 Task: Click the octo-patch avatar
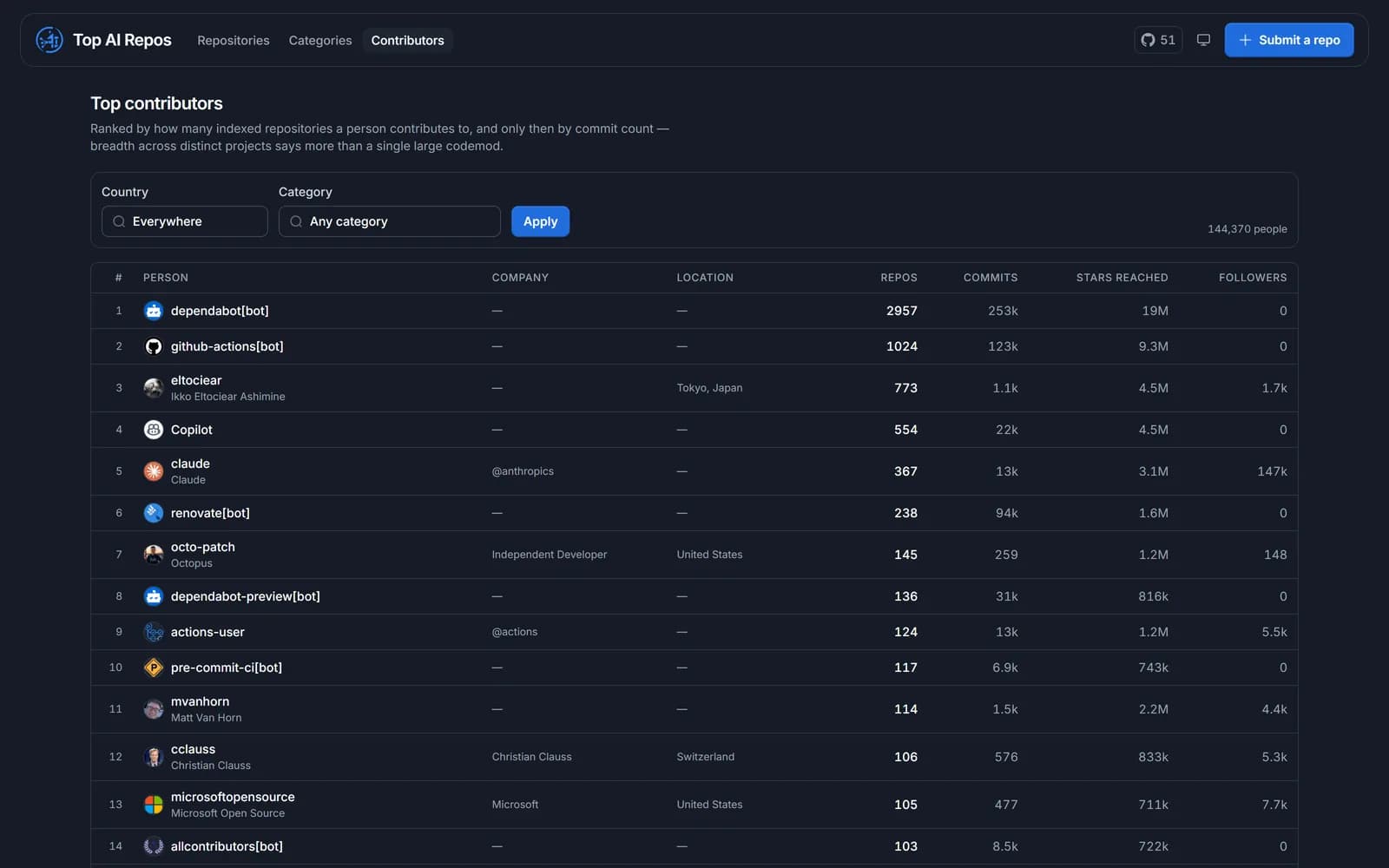click(154, 555)
